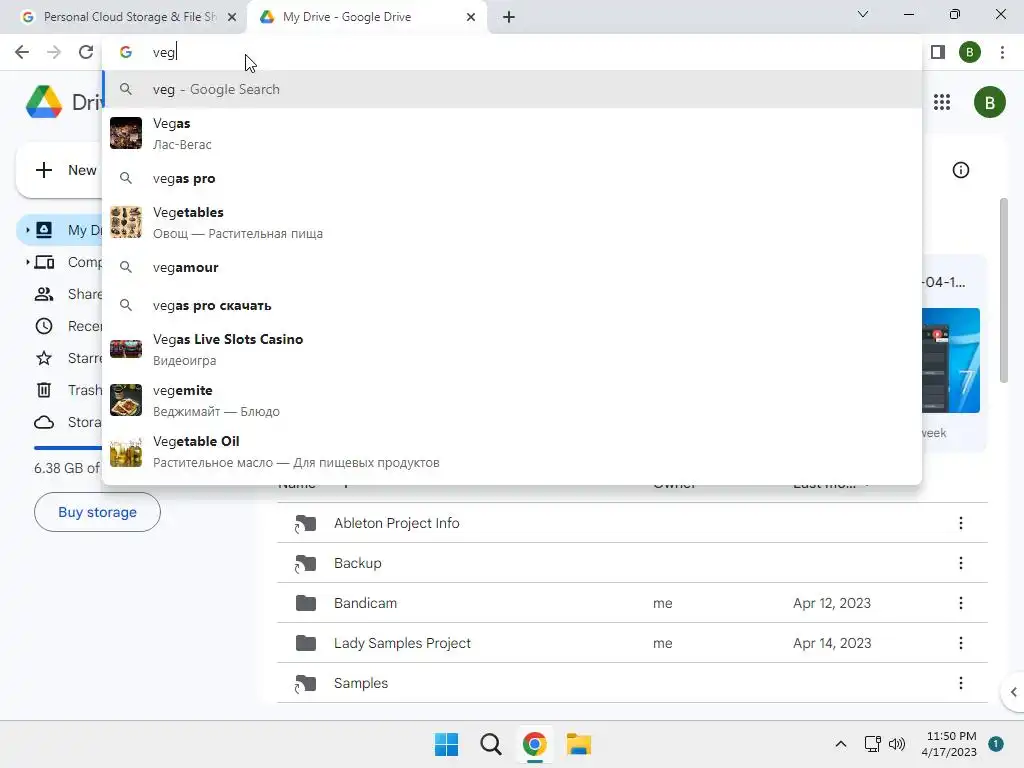Choose the vegamour suggestion

coord(513,267)
